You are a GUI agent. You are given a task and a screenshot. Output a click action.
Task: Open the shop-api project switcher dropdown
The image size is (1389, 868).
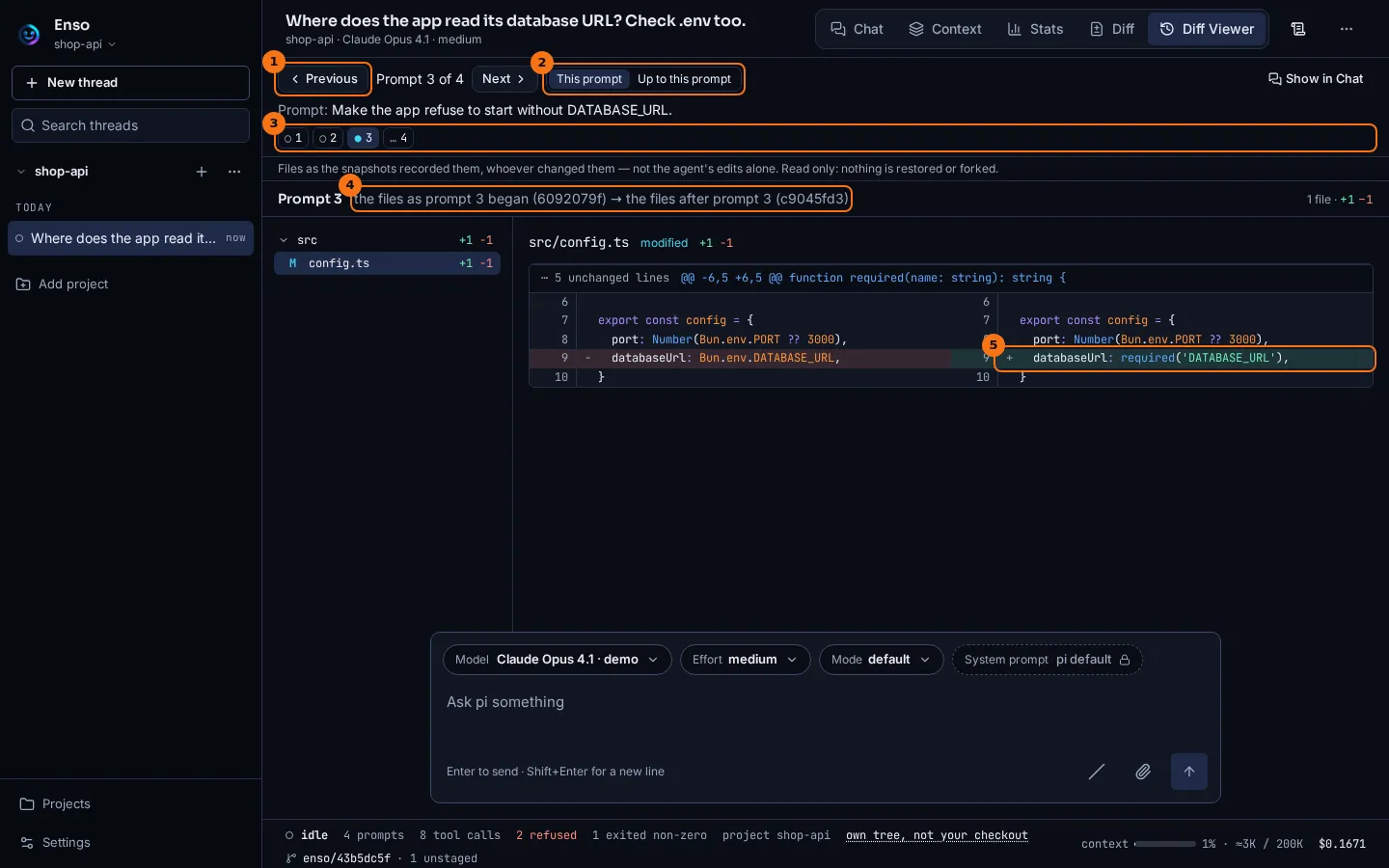(x=85, y=44)
